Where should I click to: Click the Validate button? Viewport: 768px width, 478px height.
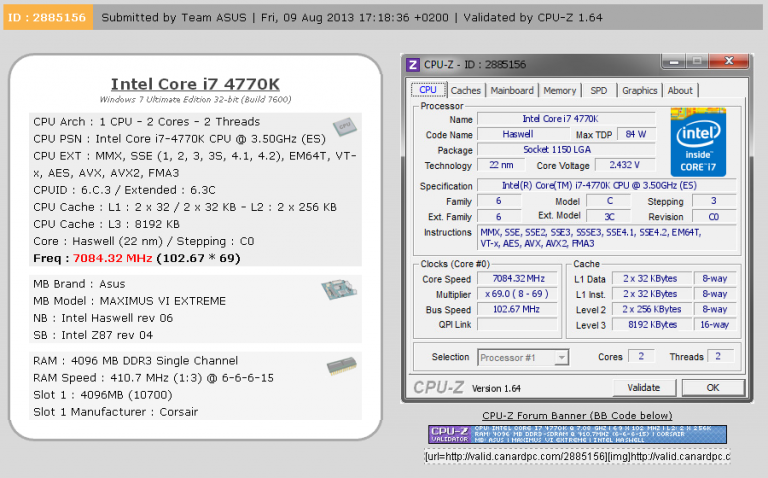point(644,388)
